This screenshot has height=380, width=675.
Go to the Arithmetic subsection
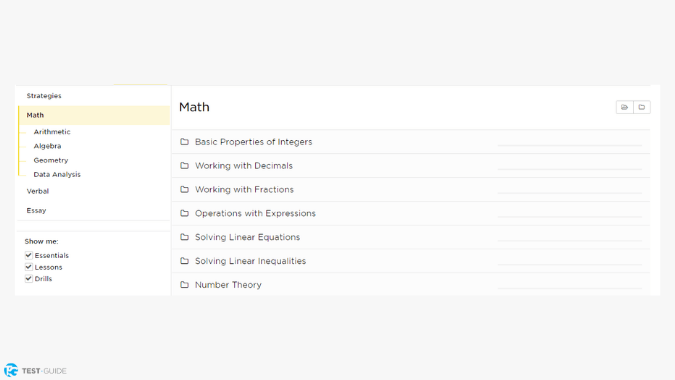pos(52,132)
